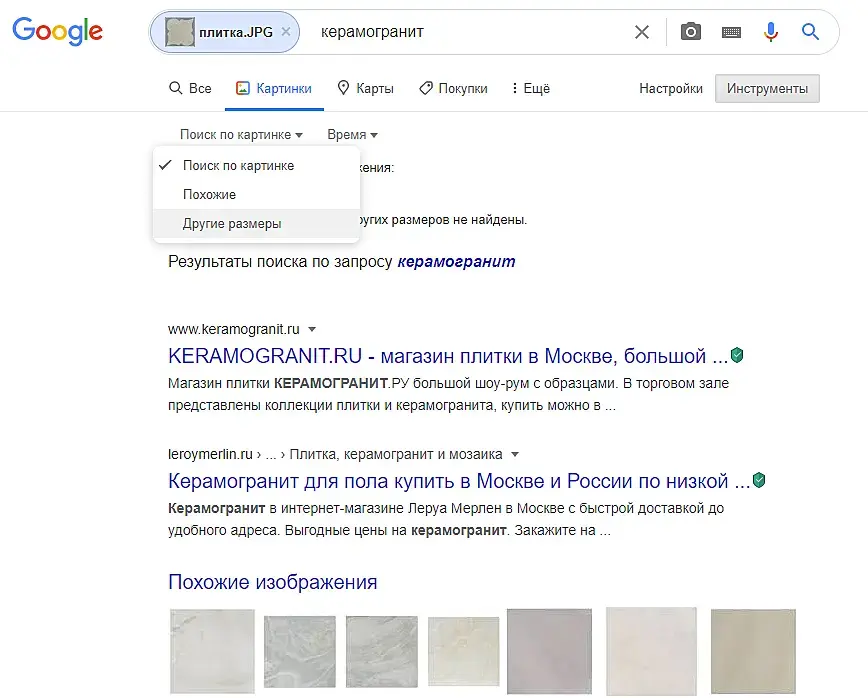868x698 pixels.
Task: Expand arrow next to www.keramogranit.ru
Action: click(x=312, y=329)
